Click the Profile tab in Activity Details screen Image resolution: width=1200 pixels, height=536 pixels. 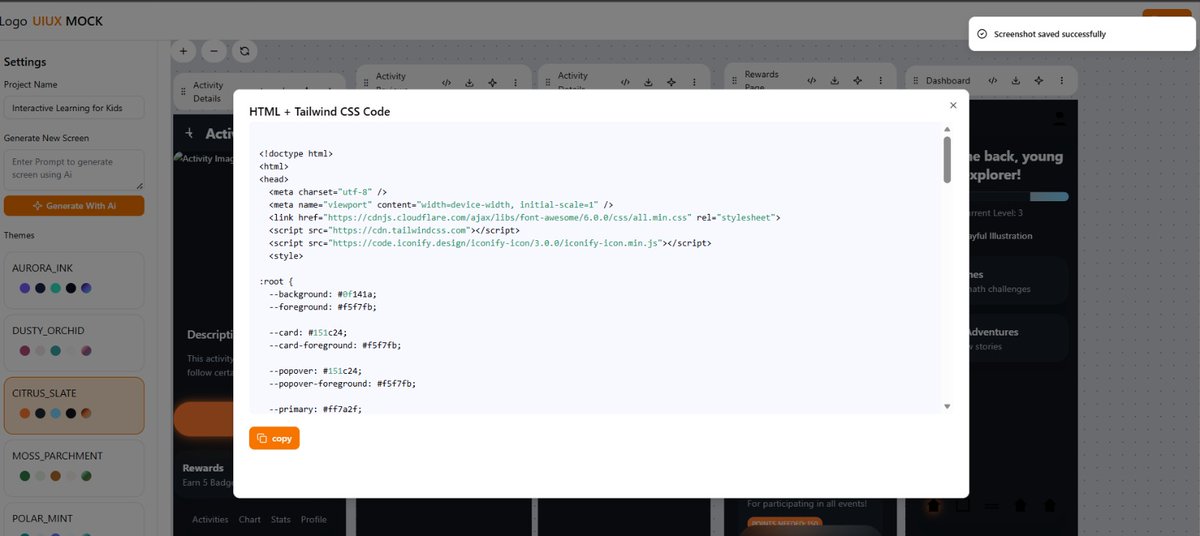314,519
